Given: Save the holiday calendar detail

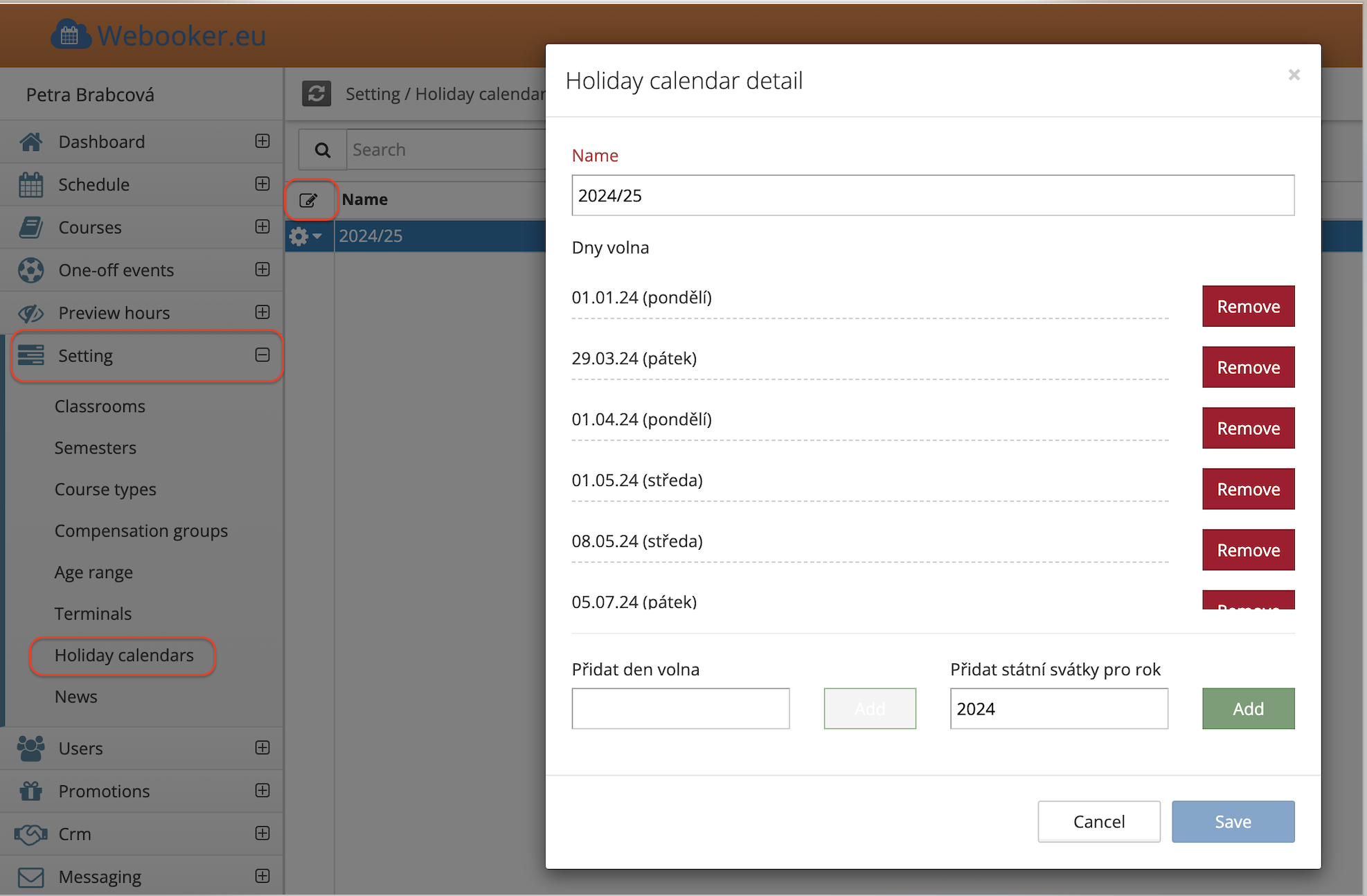Looking at the screenshot, I should [x=1233, y=821].
